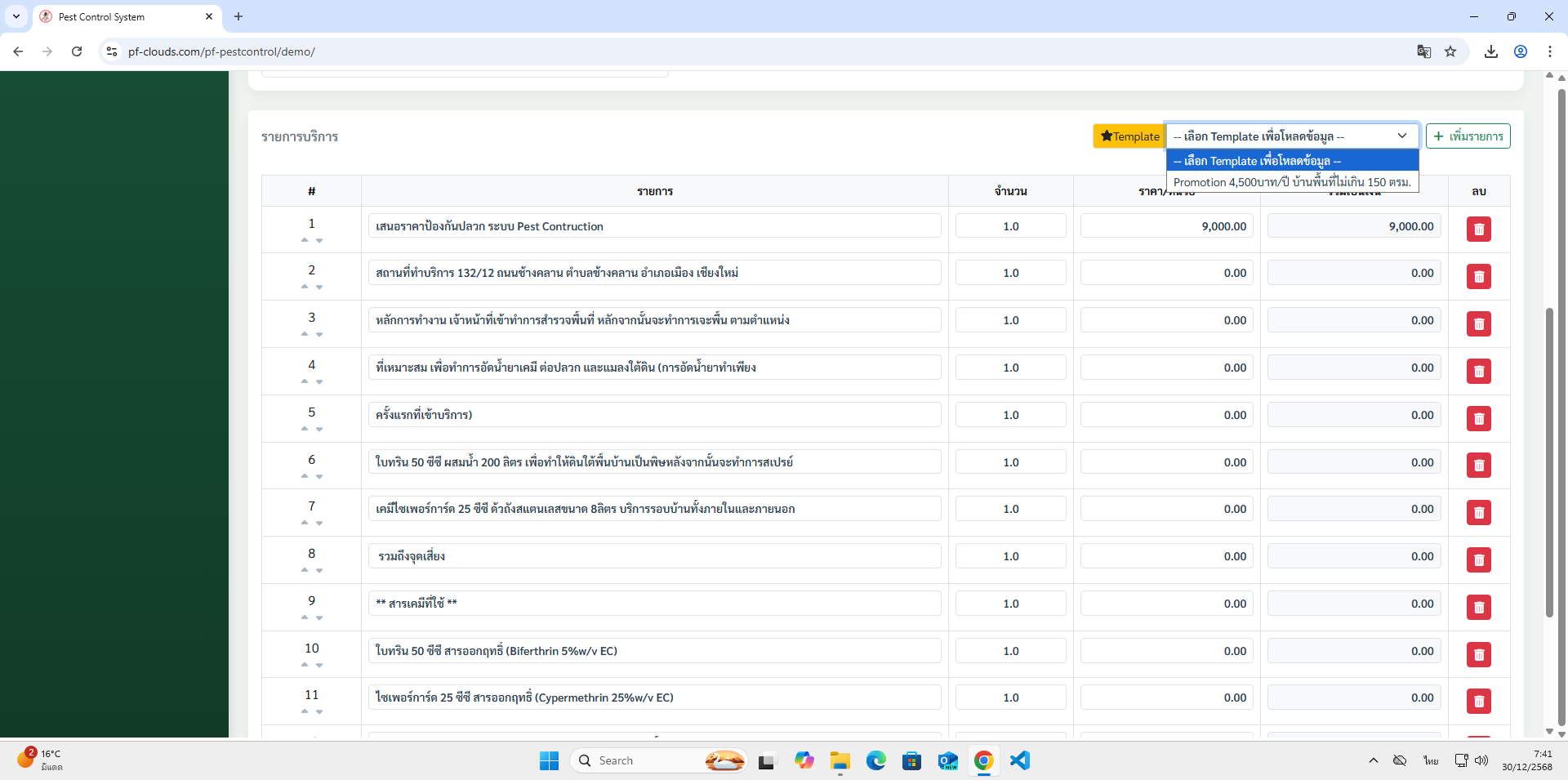Click the page vertical scrollbar thumb
The image size is (1568, 780).
[x=1549, y=461]
